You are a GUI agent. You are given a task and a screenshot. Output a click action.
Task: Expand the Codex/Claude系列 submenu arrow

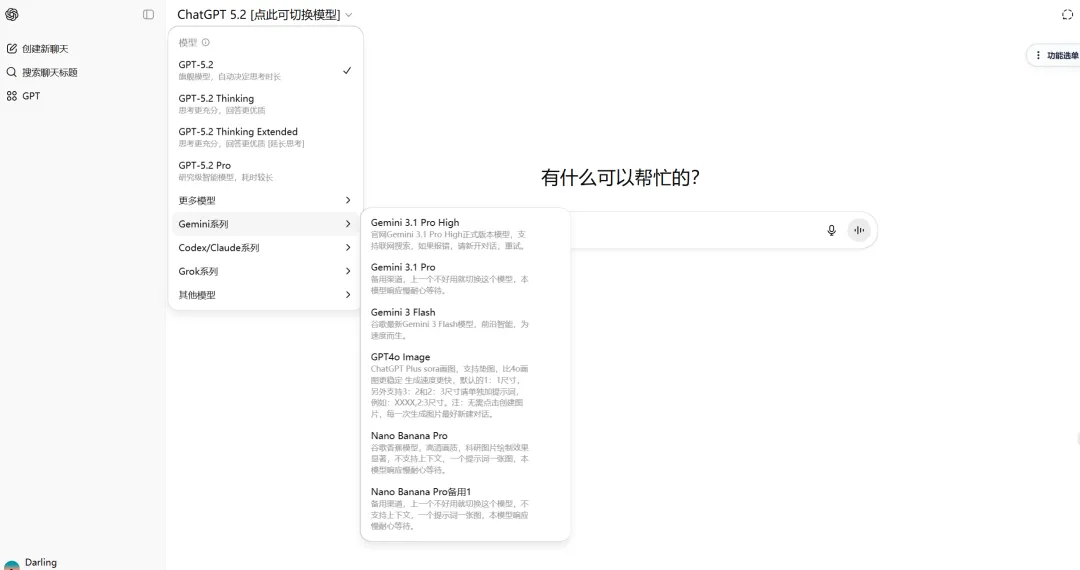tap(348, 248)
